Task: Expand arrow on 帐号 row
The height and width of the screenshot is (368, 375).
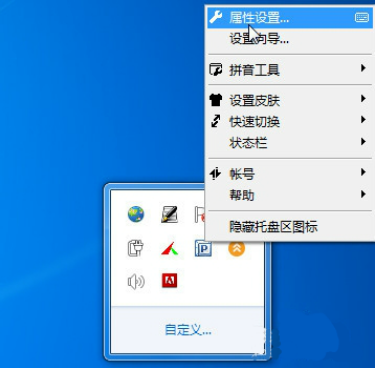Action: (x=363, y=172)
